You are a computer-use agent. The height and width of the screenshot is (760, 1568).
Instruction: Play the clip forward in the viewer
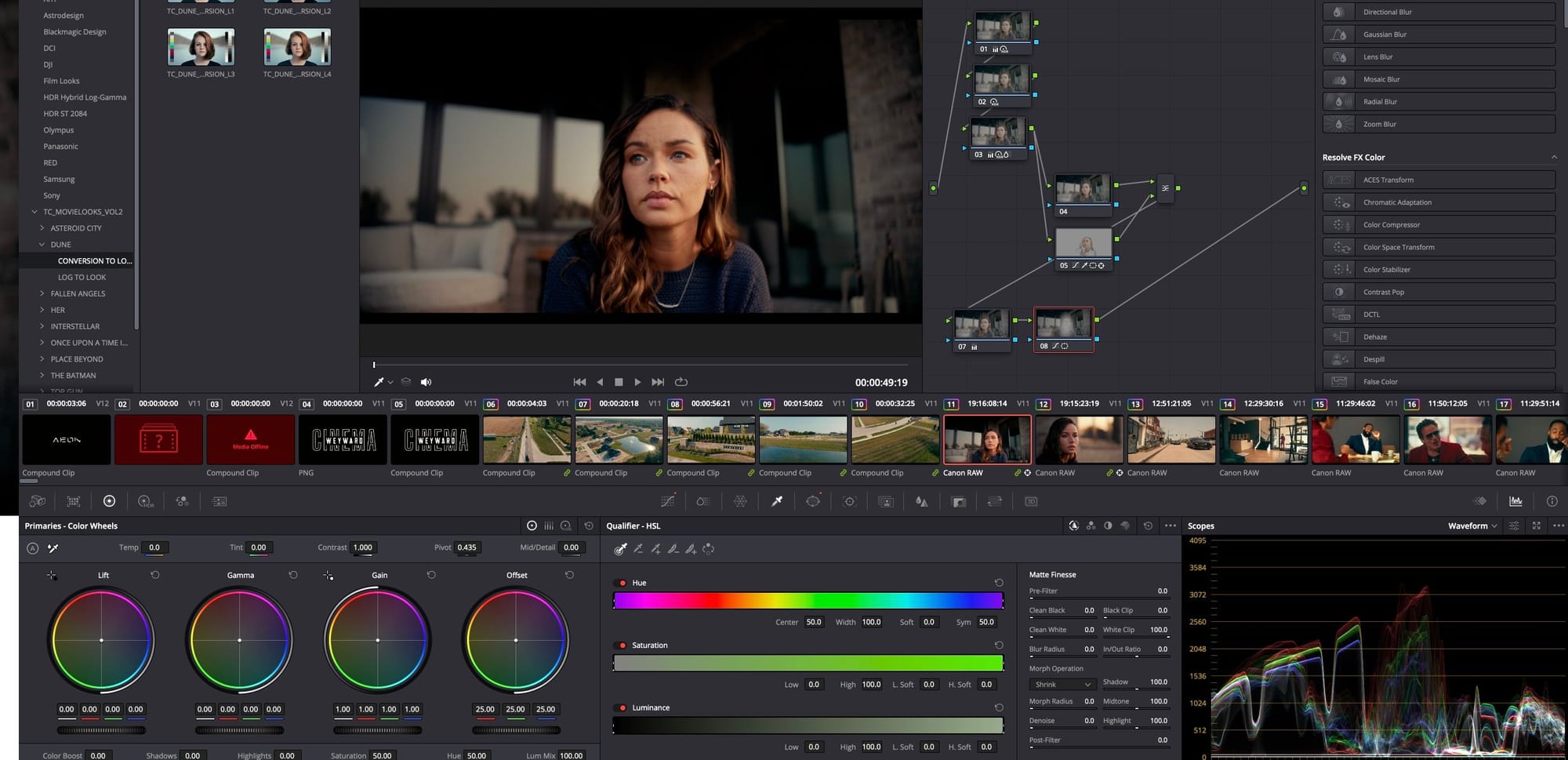tap(637, 382)
